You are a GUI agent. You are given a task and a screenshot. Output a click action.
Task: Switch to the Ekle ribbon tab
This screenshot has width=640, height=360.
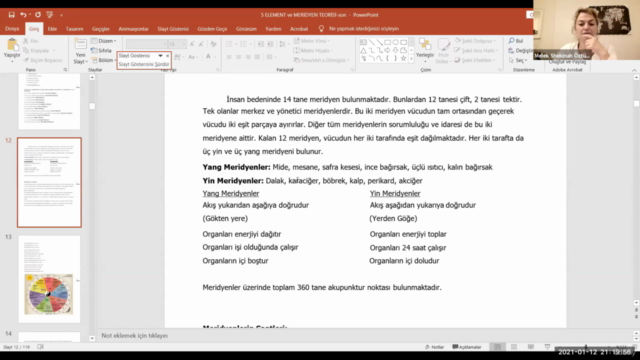pyautogui.click(x=52, y=29)
